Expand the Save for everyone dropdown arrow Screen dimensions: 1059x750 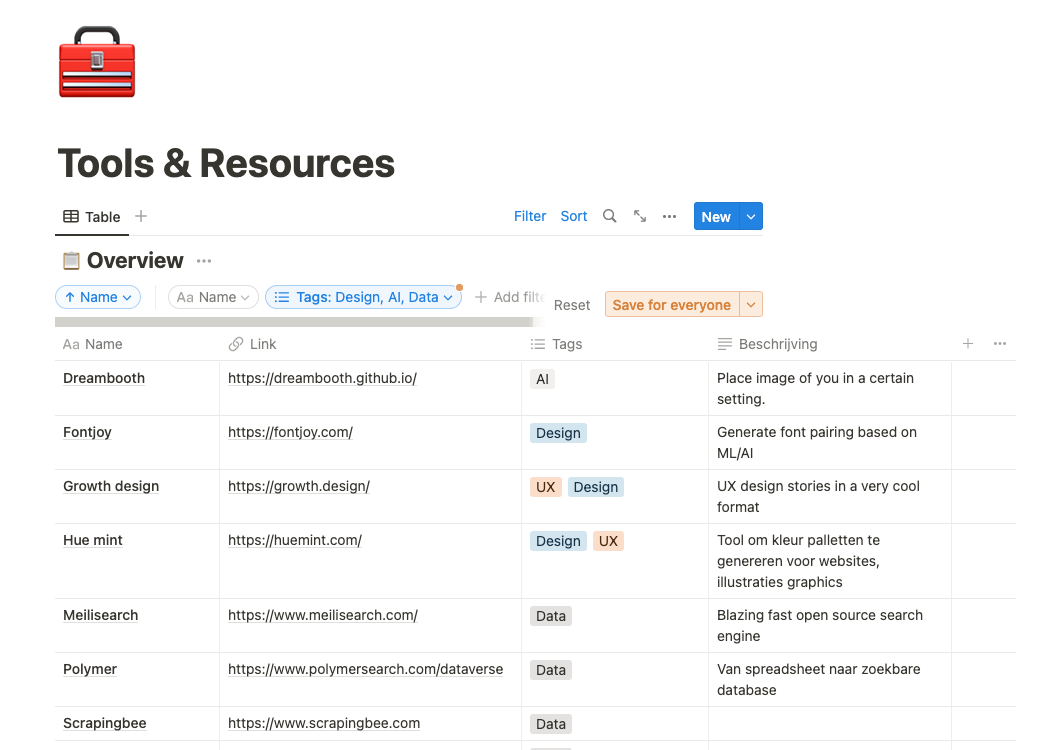751,305
